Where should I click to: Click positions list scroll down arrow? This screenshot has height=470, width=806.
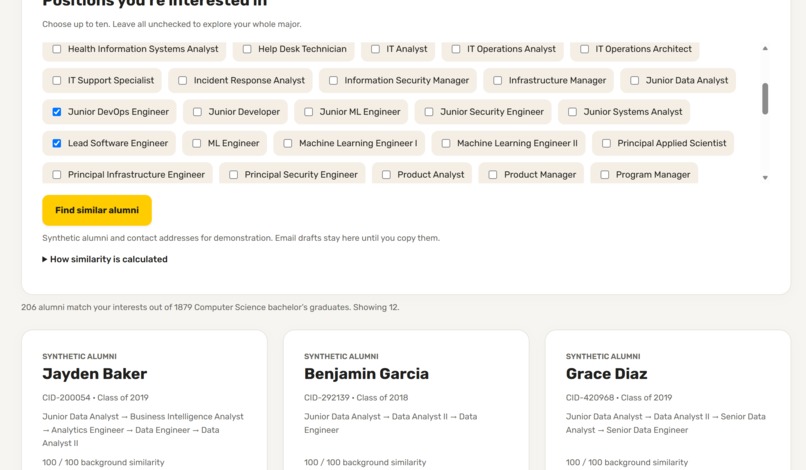765,177
